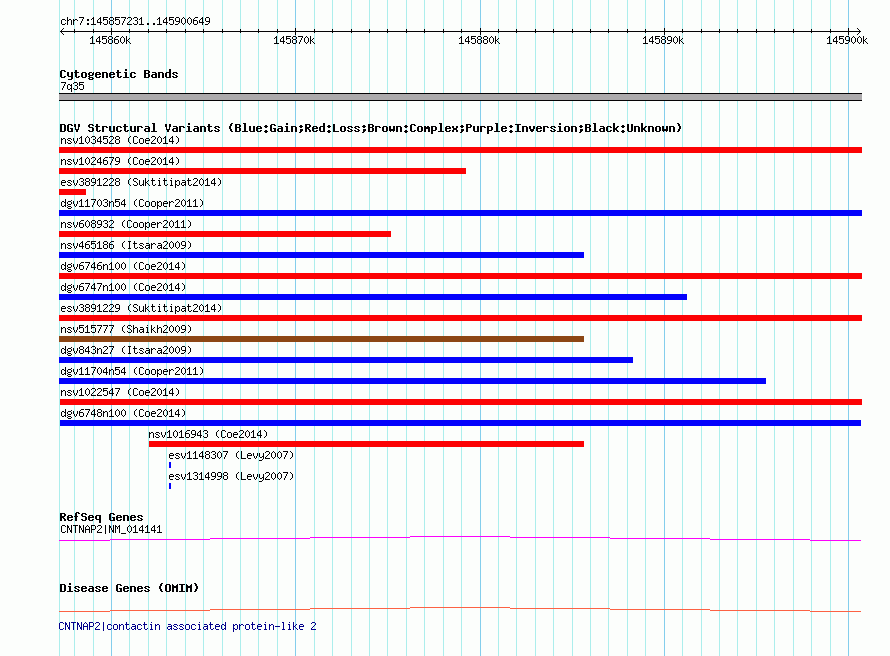Screen dimensions: 890x656
Task: Open nsv1016943 (Coe2014) label
Action: pos(208,434)
